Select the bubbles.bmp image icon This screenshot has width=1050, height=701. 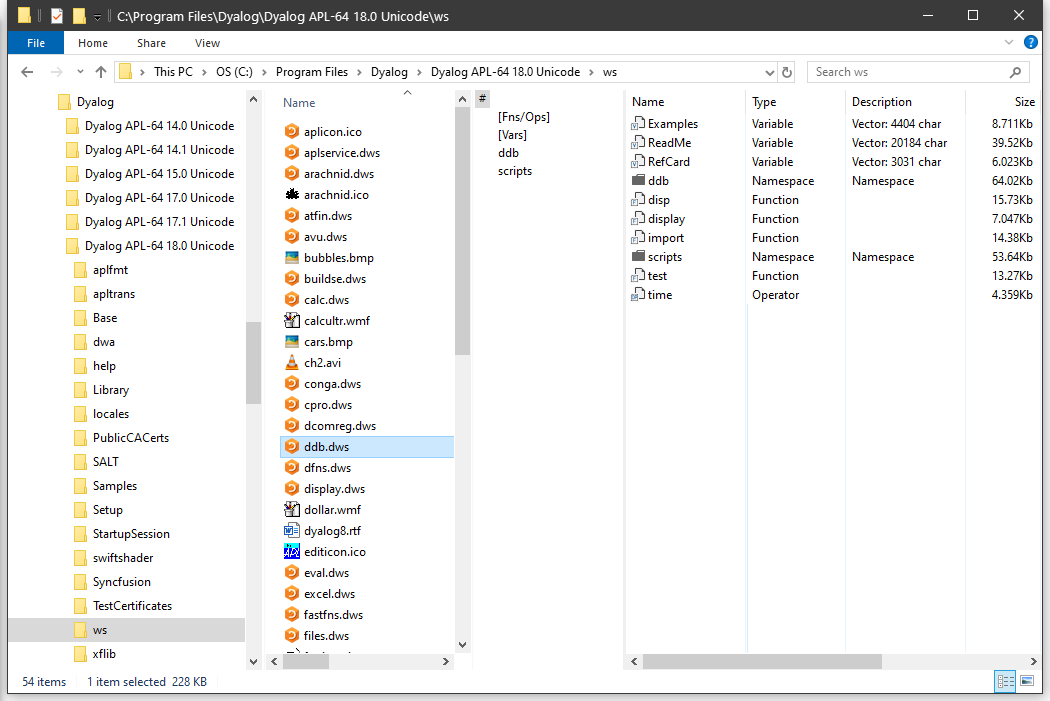click(x=292, y=258)
